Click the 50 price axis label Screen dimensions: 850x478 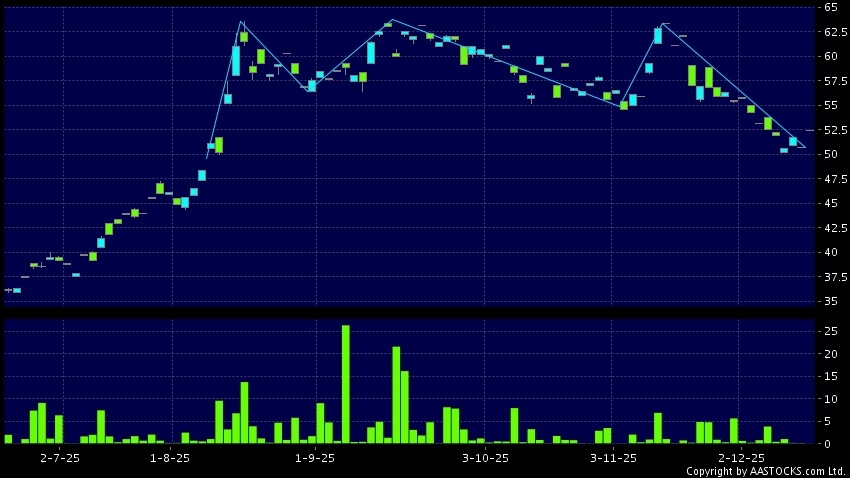pos(831,154)
